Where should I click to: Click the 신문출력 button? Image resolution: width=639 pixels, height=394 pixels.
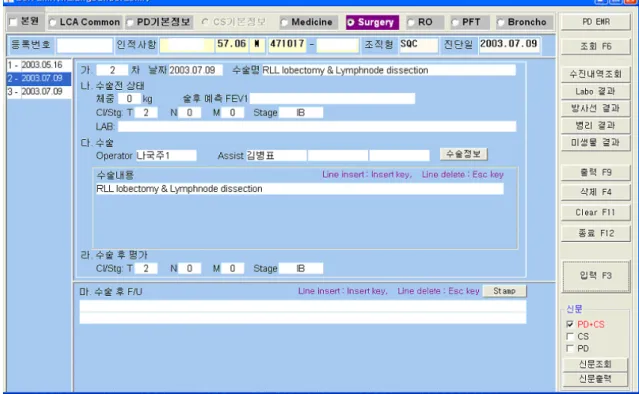595,379
